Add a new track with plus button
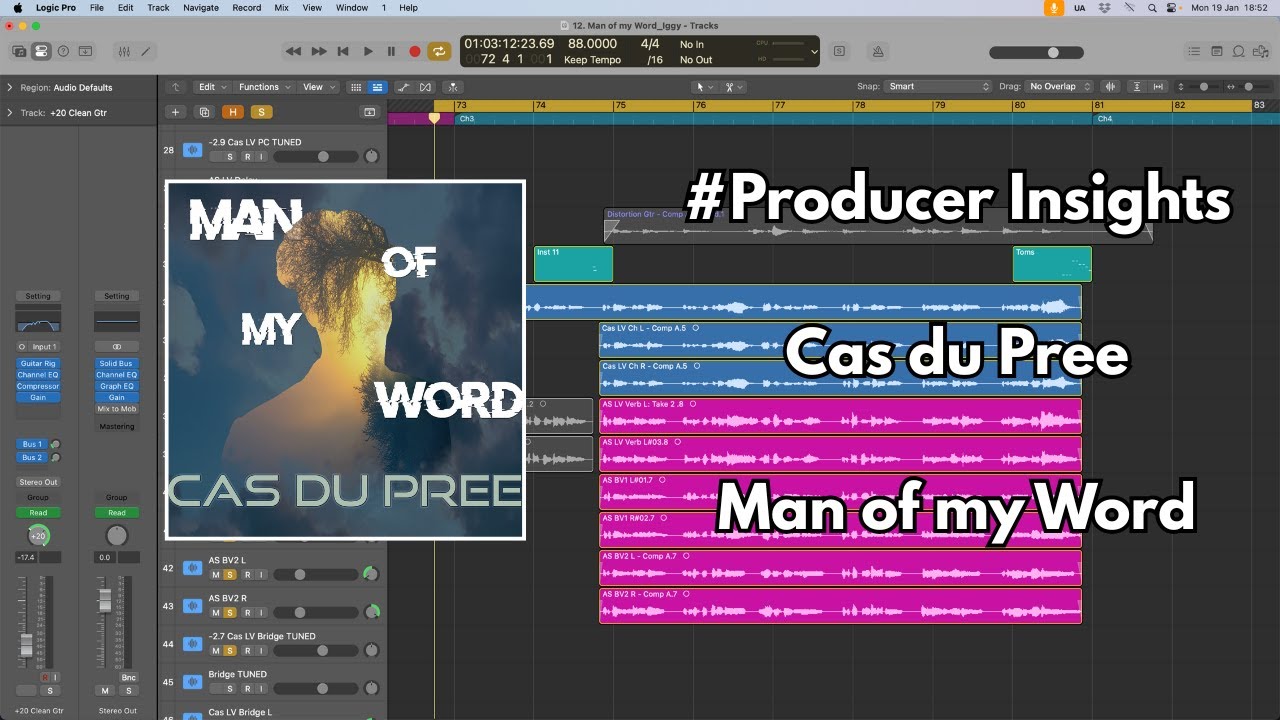 [x=176, y=113]
